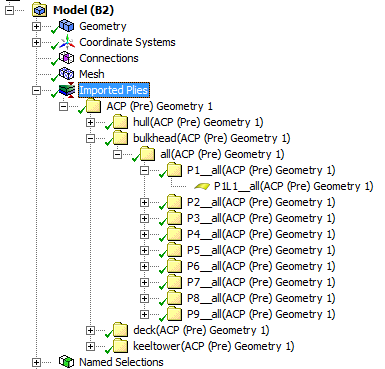Click the Imported Plies layered icon
The height and width of the screenshot is (369, 385).
click(x=66, y=90)
